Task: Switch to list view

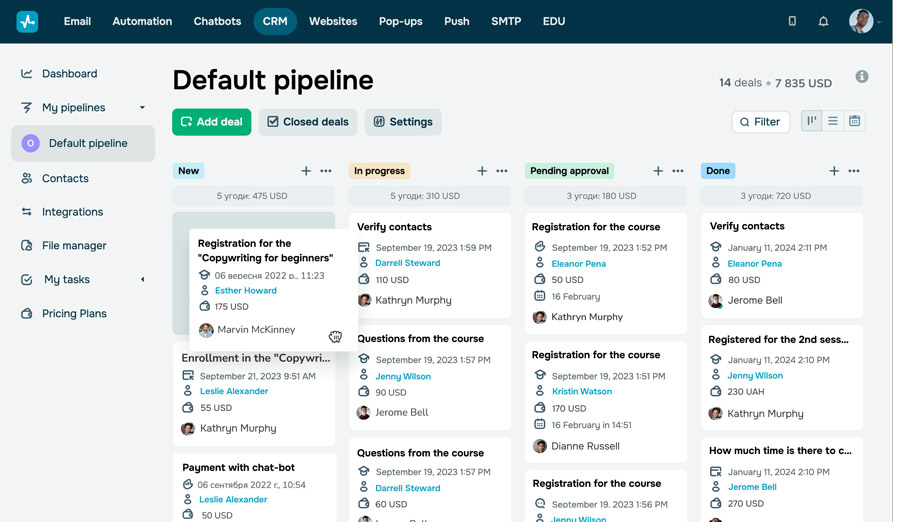Action: pyautogui.click(x=833, y=121)
